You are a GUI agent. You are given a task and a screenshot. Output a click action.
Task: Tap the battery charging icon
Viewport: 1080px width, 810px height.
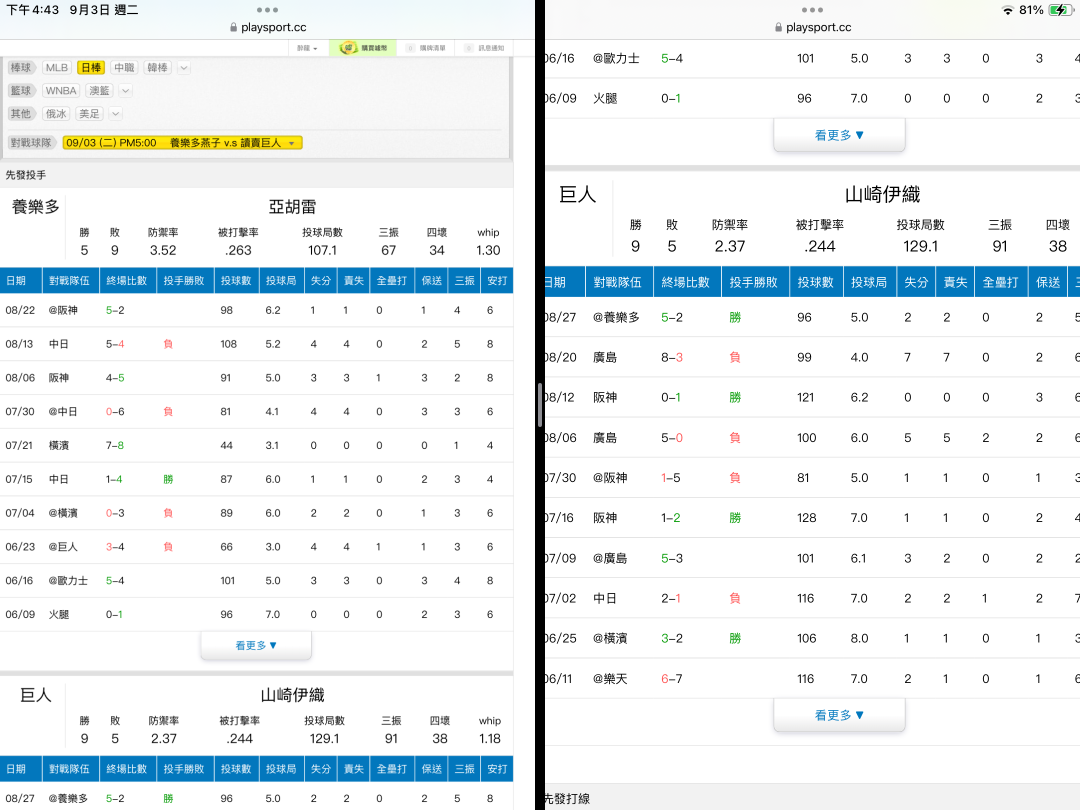tap(1059, 10)
